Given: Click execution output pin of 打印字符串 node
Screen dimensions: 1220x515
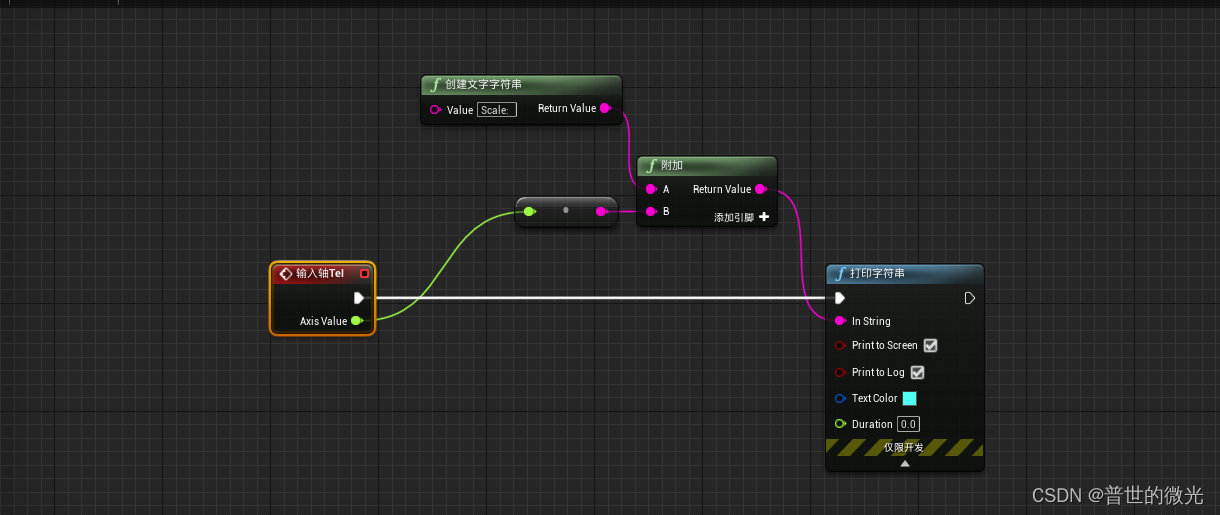Looking at the screenshot, I should pyautogui.click(x=969, y=298).
